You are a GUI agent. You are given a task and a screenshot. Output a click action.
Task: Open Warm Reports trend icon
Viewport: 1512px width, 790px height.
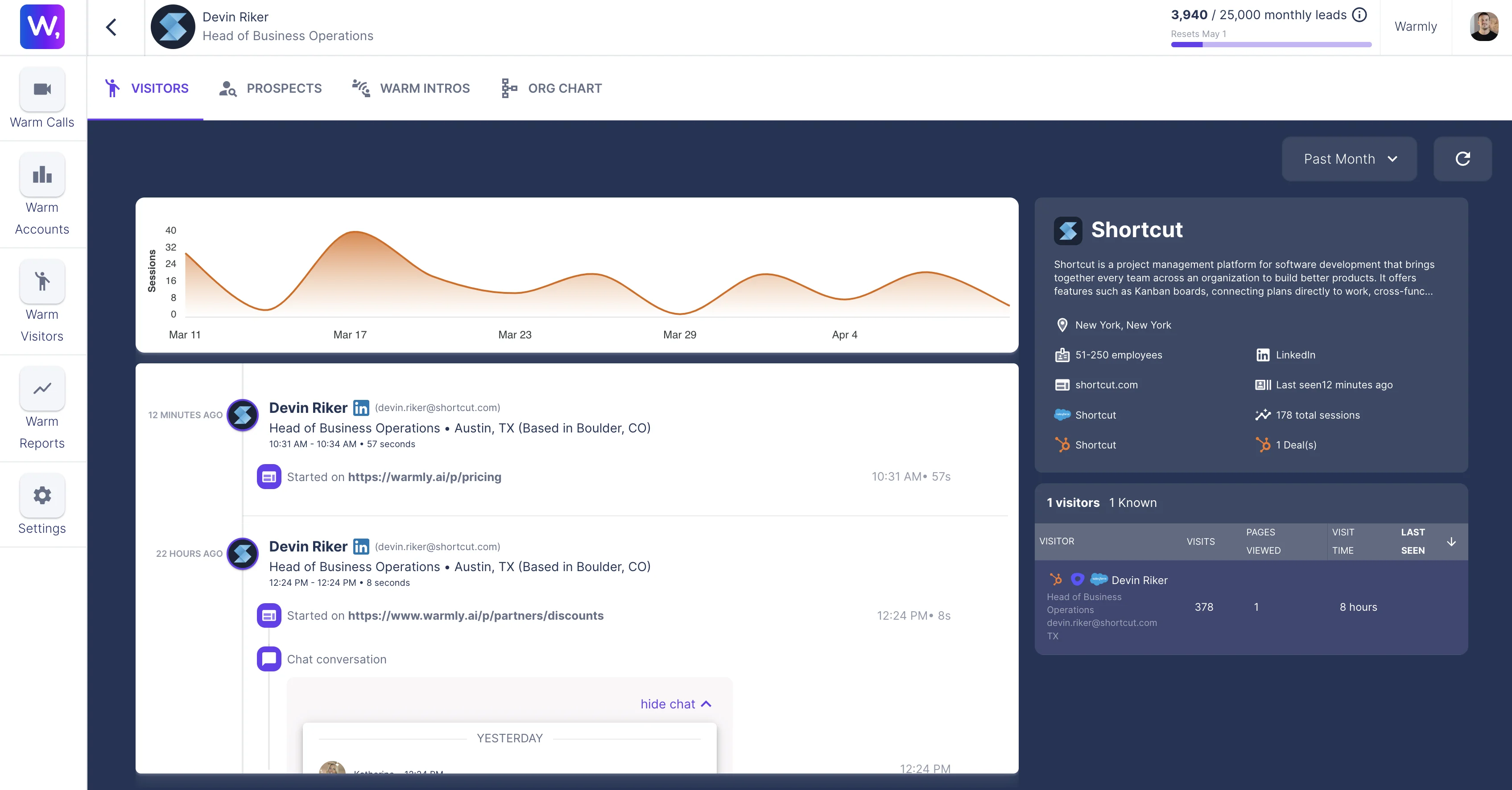tap(42, 388)
